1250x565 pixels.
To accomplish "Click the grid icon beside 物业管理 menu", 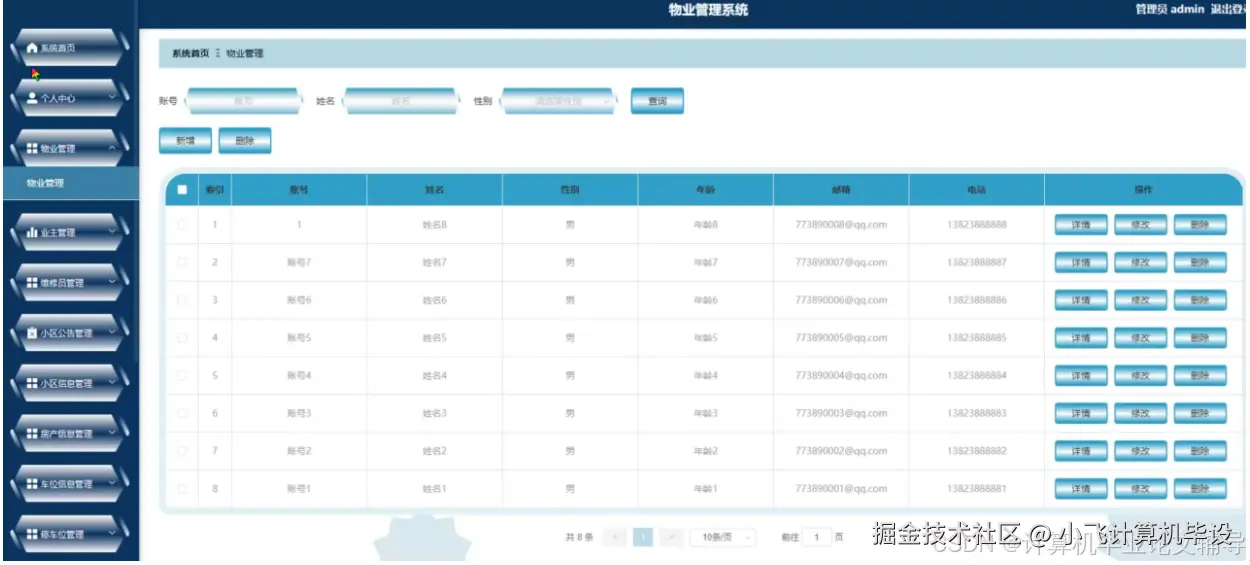I will coord(32,148).
